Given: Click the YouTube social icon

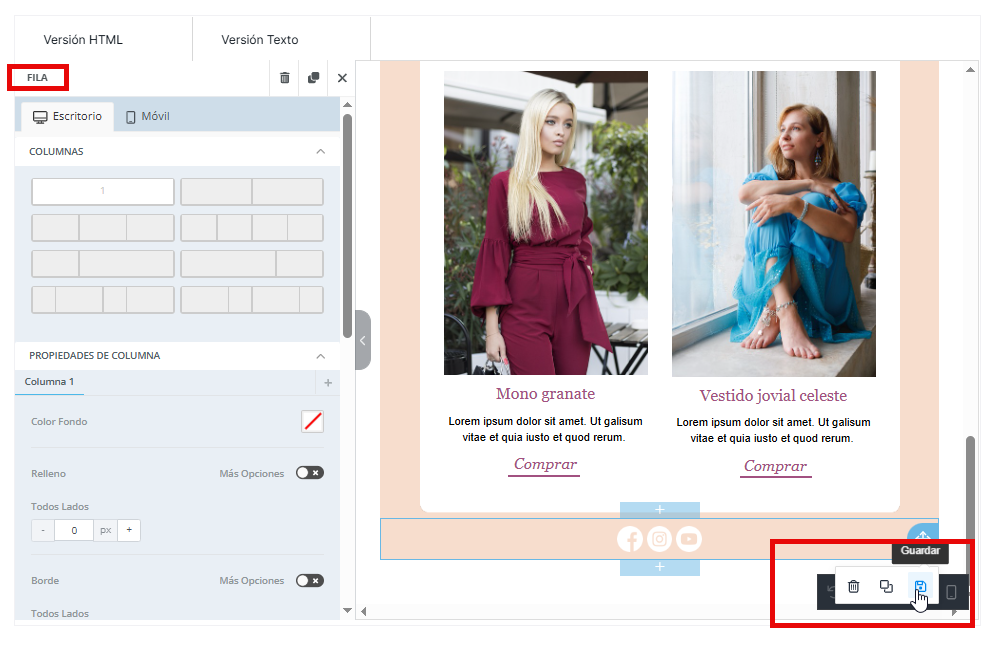Looking at the screenshot, I should pos(688,540).
